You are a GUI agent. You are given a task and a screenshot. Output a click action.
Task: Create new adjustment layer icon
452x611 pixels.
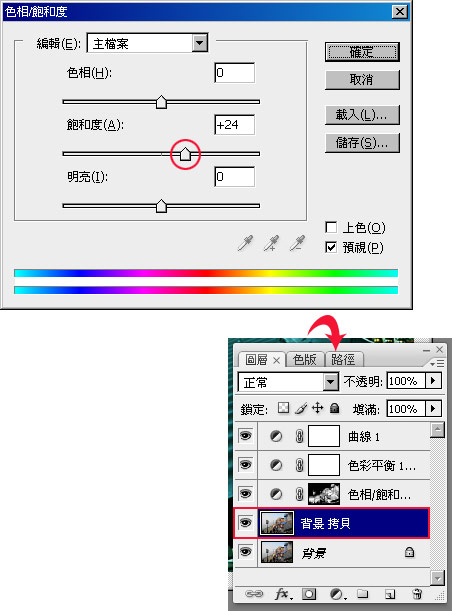tap(337, 594)
